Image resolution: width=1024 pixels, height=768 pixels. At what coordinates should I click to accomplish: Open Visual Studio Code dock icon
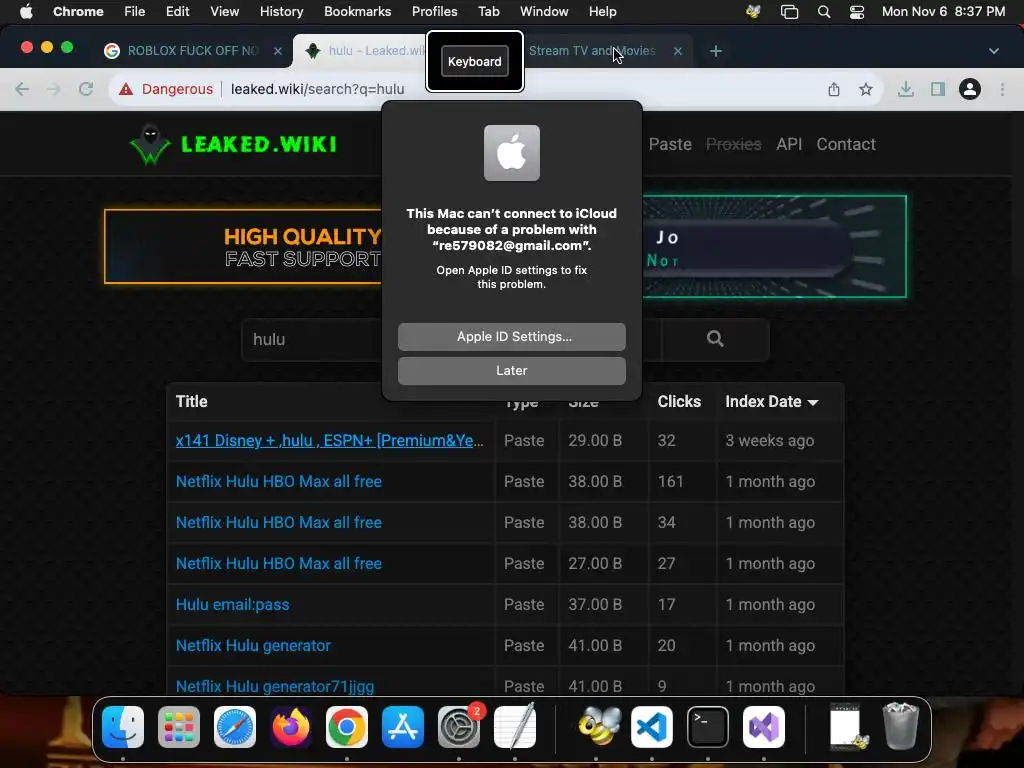click(652, 727)
